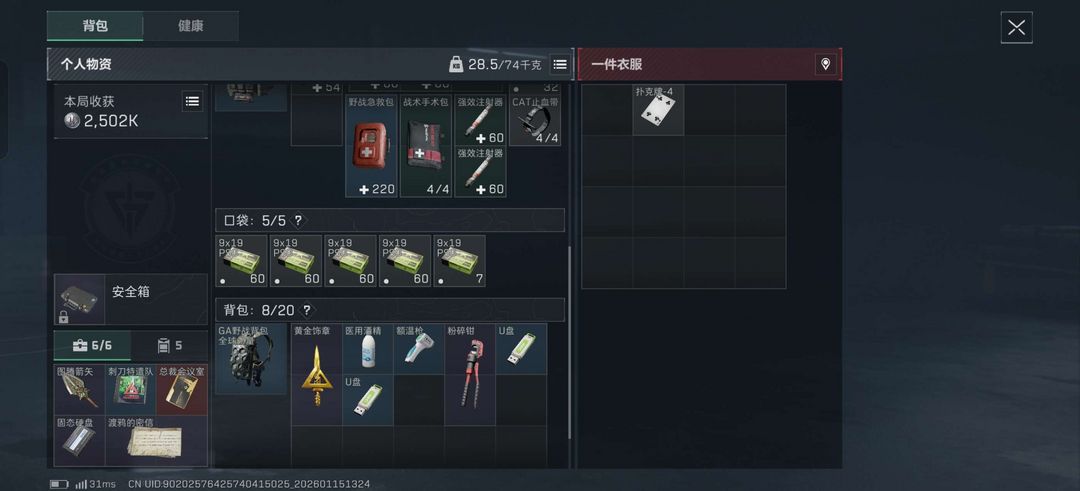
Task: Select the 渡鸦的密信 secret letter item
Action: 156,441
